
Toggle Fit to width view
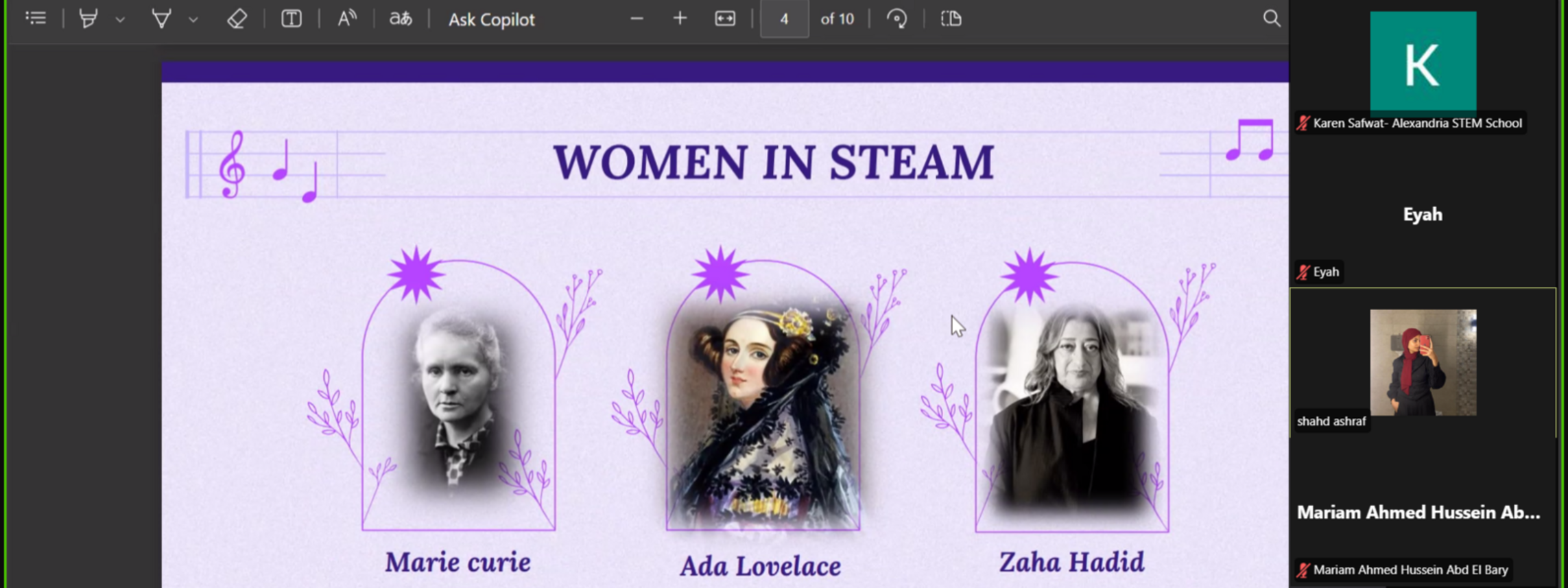(725, 19)
